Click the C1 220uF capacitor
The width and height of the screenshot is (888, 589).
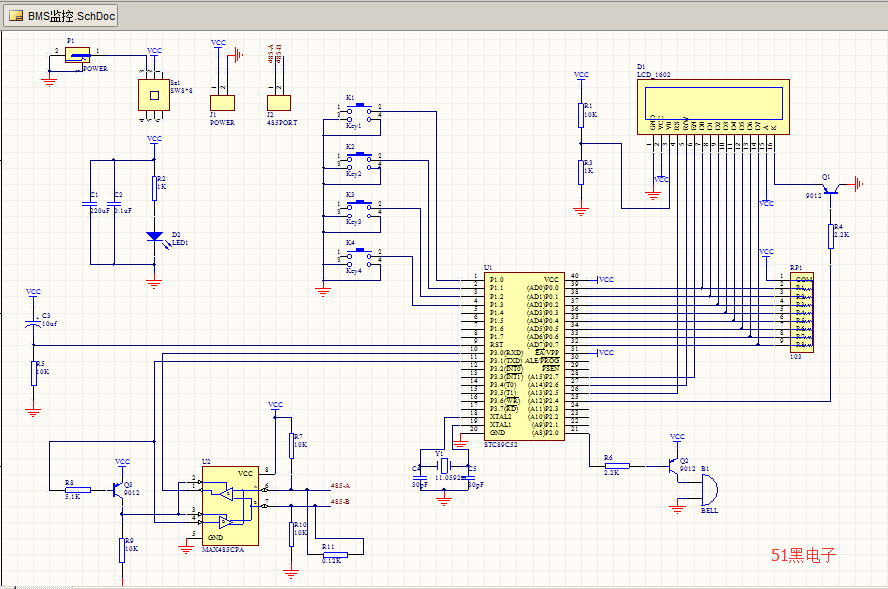point(90,205)
